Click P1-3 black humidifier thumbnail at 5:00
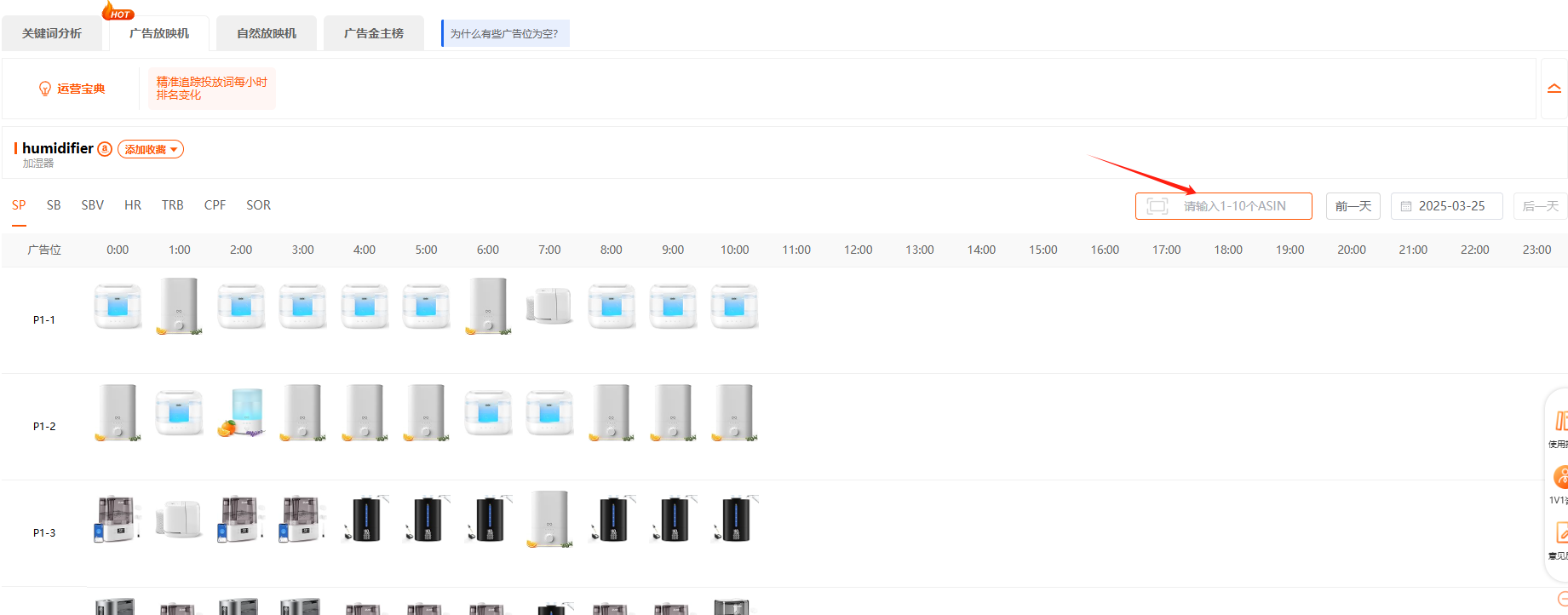The image size is (1568, 615). [426, 519]
